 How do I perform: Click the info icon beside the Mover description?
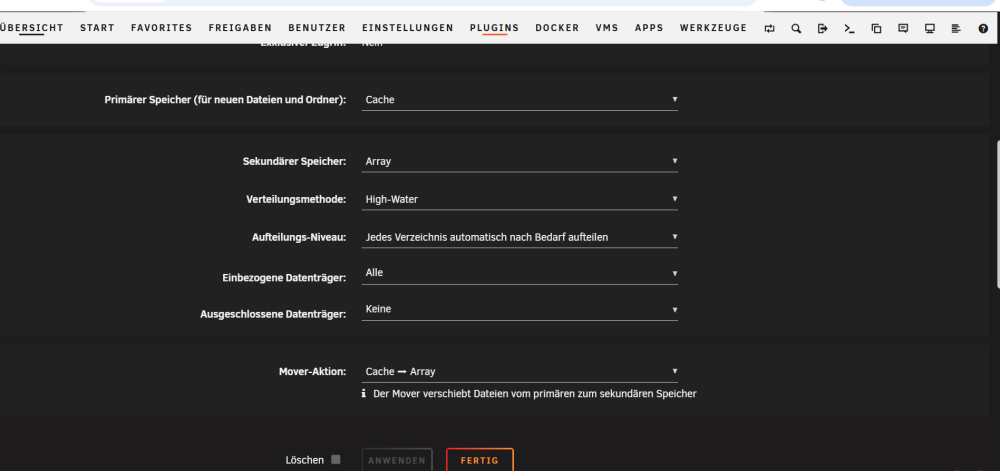click(x=364, y=394)
